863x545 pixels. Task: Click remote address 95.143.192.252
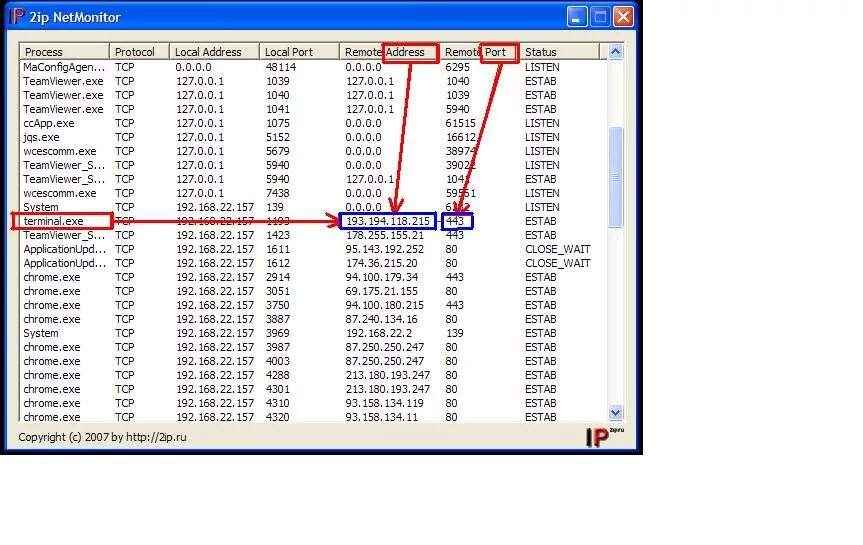[x=385, y=249]
